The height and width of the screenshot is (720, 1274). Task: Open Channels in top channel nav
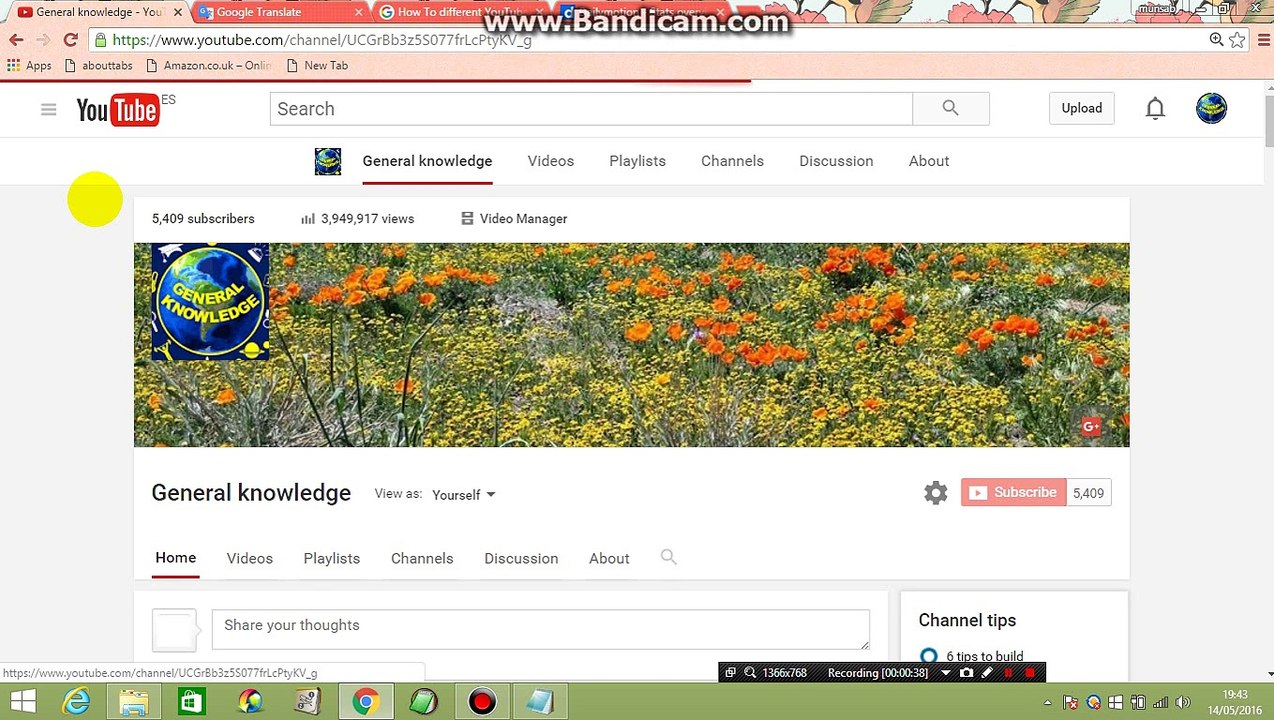(x=732, y=161)
